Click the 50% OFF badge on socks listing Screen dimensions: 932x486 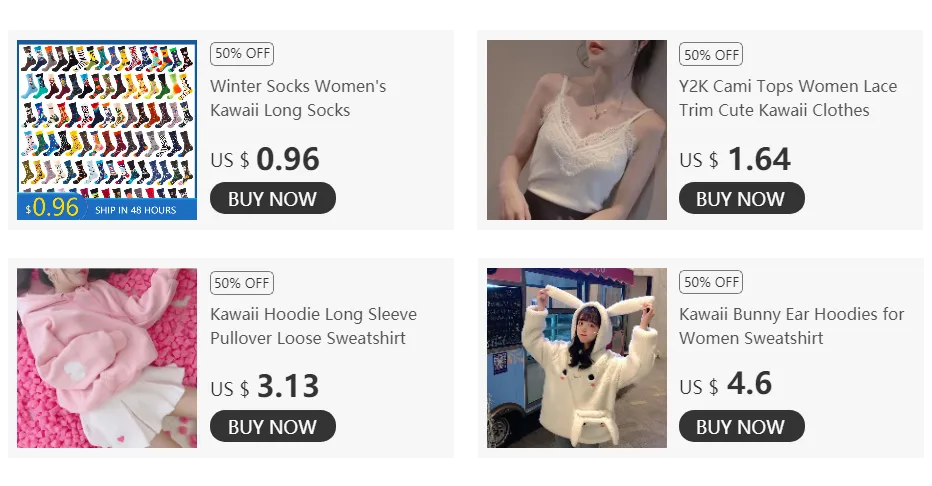[x=242, y=53]
